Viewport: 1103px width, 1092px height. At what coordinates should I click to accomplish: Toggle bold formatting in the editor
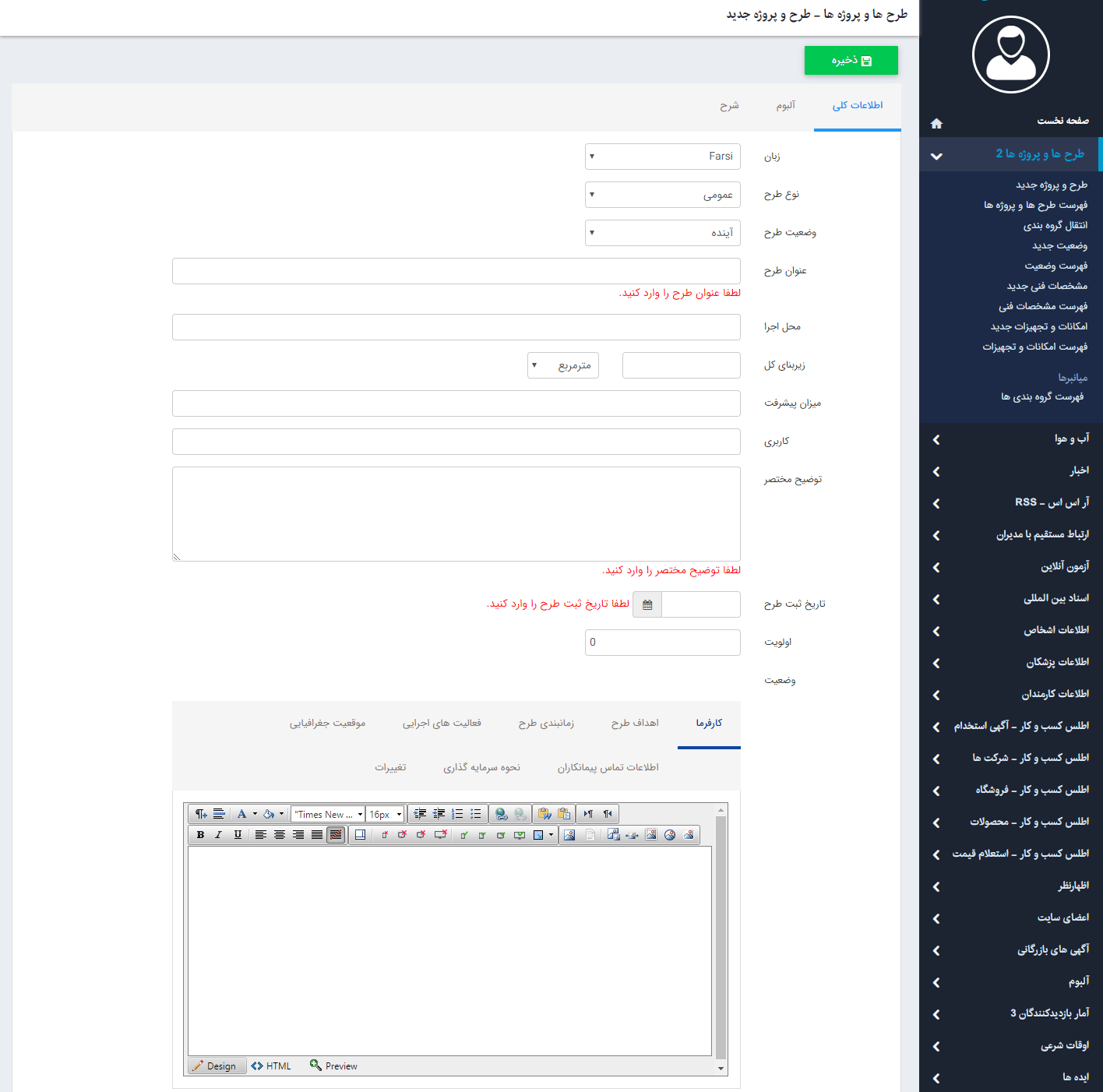tap(200, 835)
